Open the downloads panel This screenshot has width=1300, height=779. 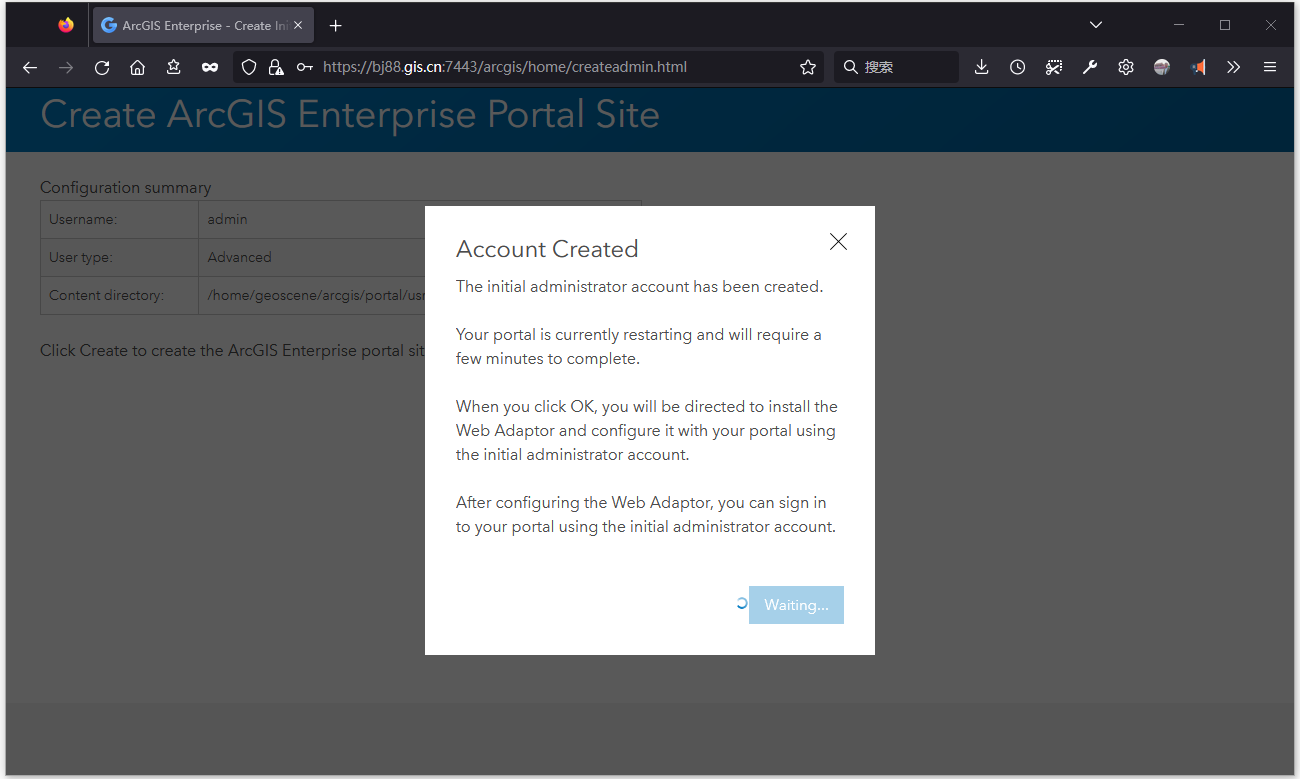[x=982, y=67]
